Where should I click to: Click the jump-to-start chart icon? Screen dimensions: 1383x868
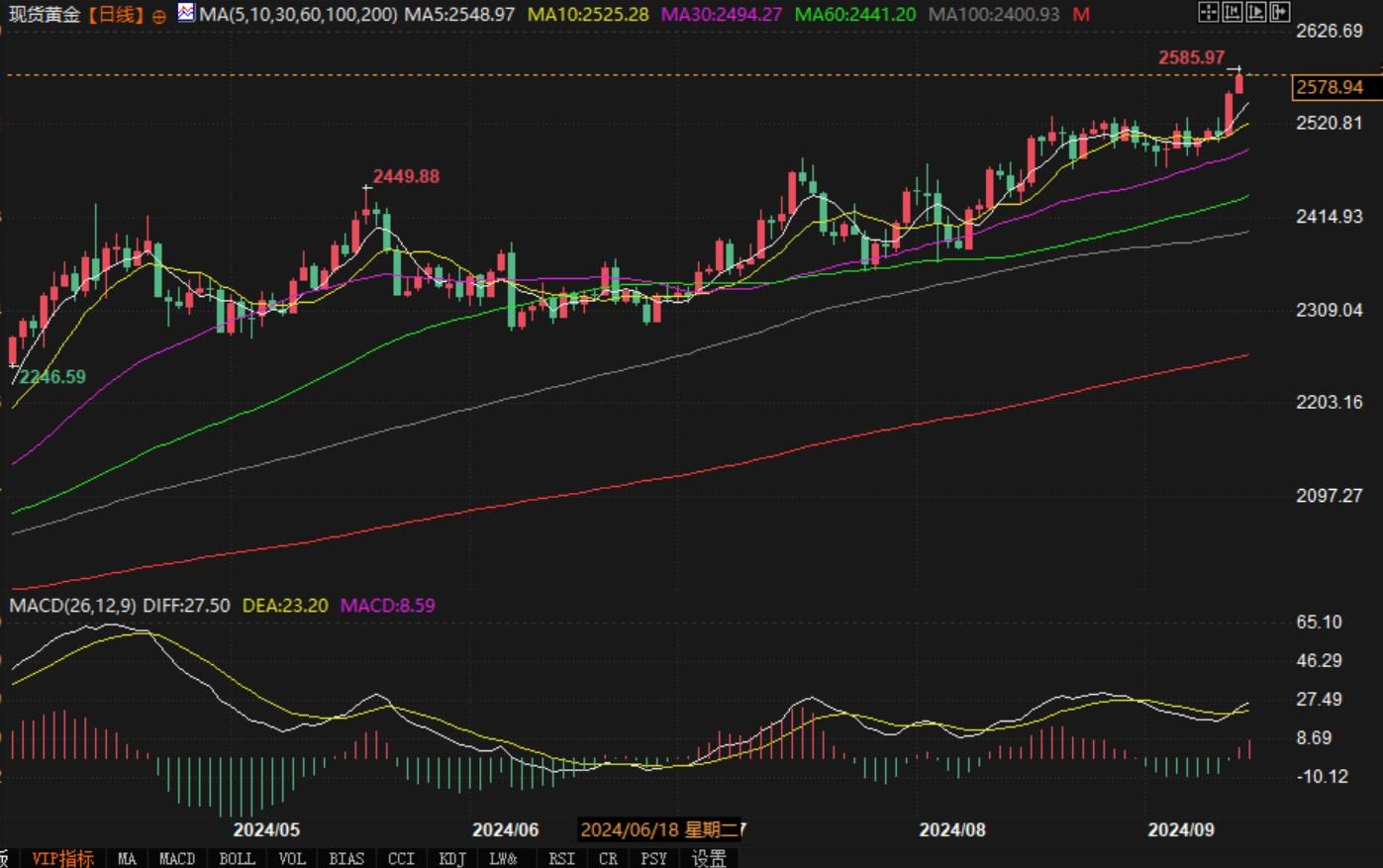pos(1232,12)
